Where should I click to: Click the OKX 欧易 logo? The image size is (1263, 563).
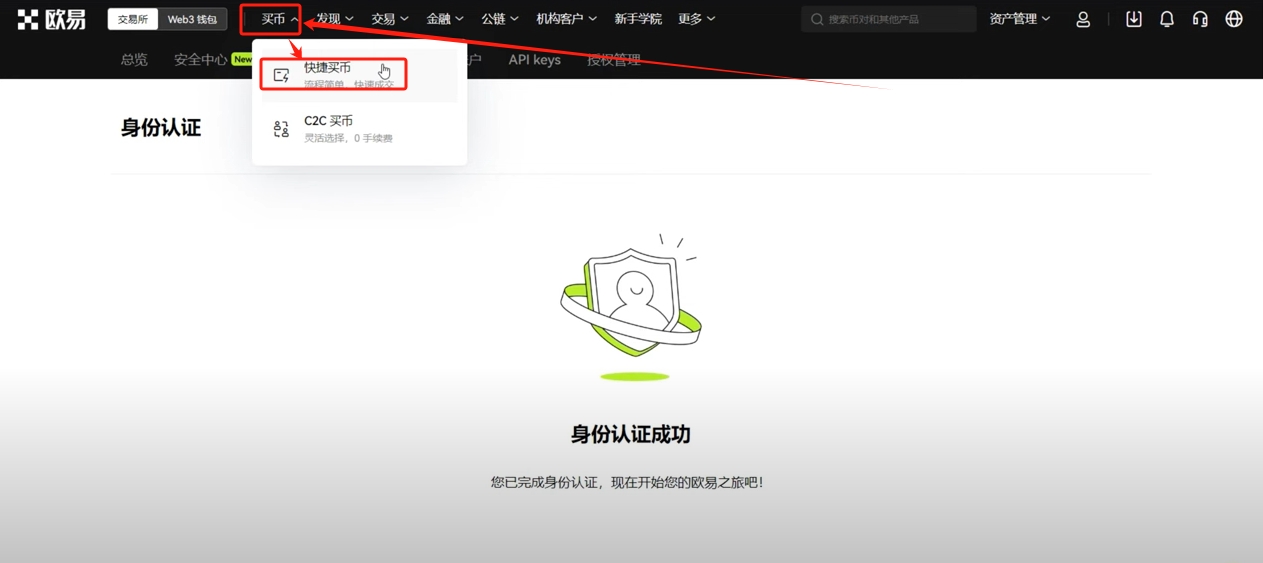point(52,19)
